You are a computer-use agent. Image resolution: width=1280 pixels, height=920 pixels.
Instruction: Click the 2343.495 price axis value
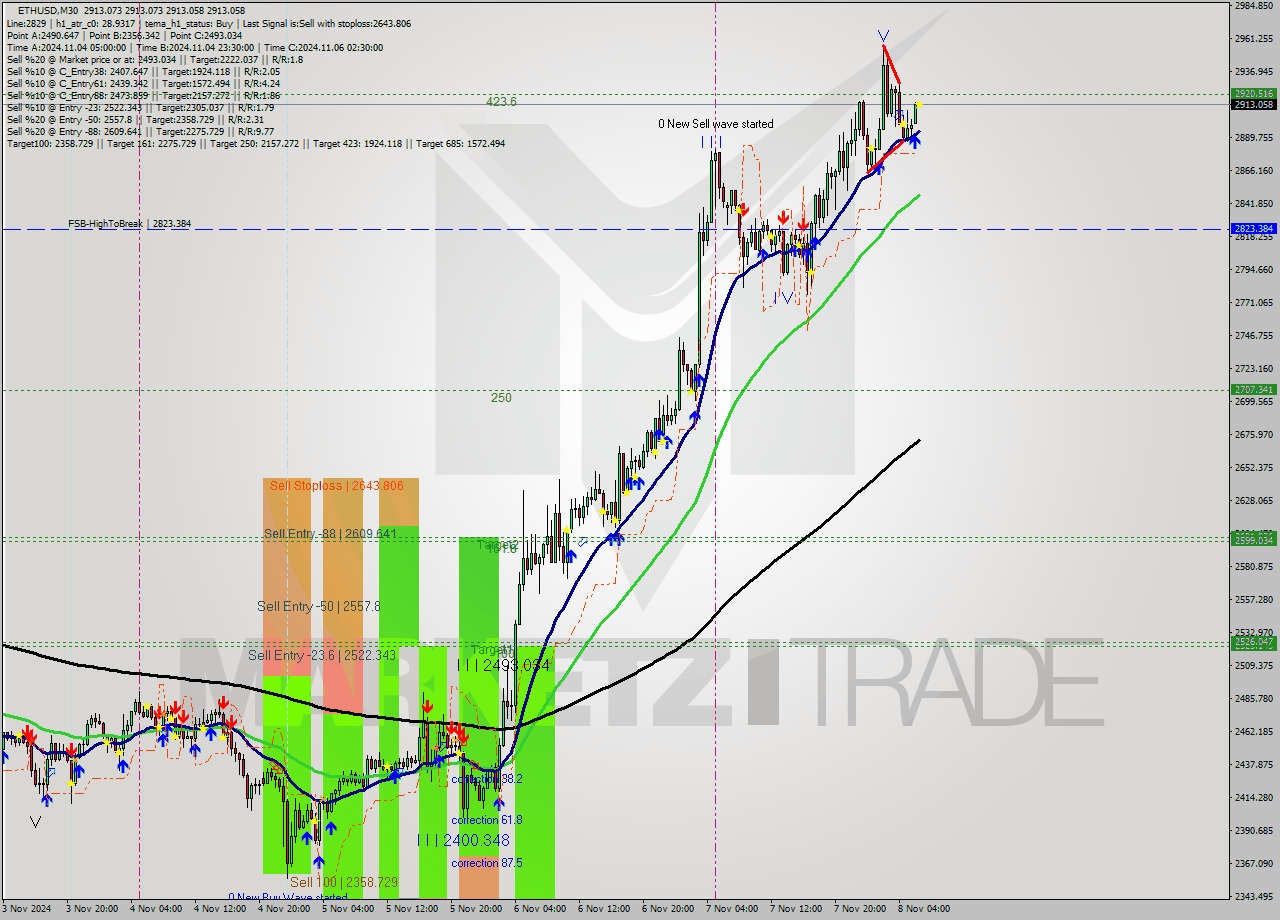pos(1253,896)
